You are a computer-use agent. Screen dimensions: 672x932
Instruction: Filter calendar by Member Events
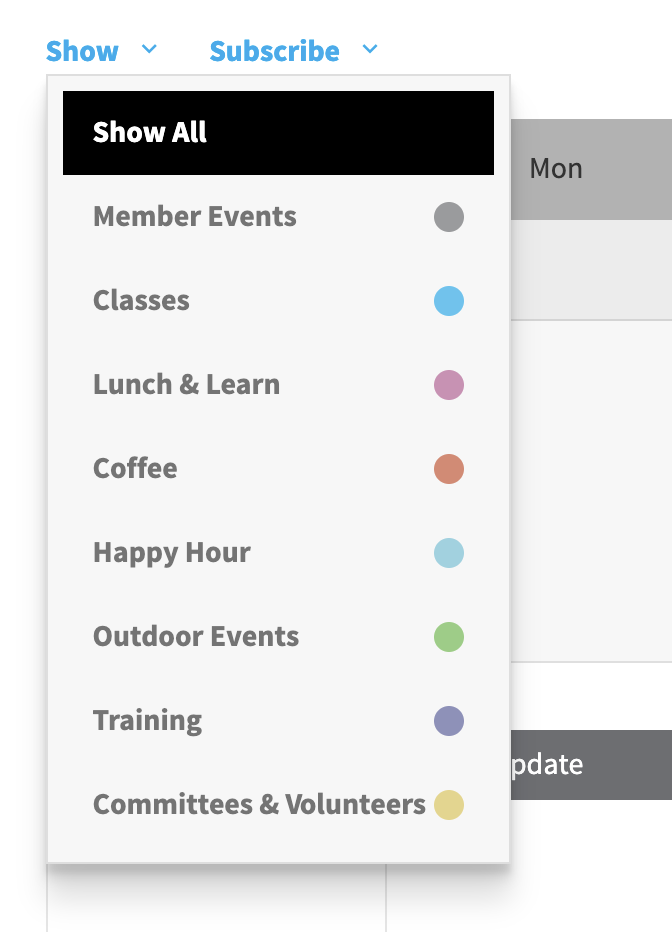tap(195, 217)
